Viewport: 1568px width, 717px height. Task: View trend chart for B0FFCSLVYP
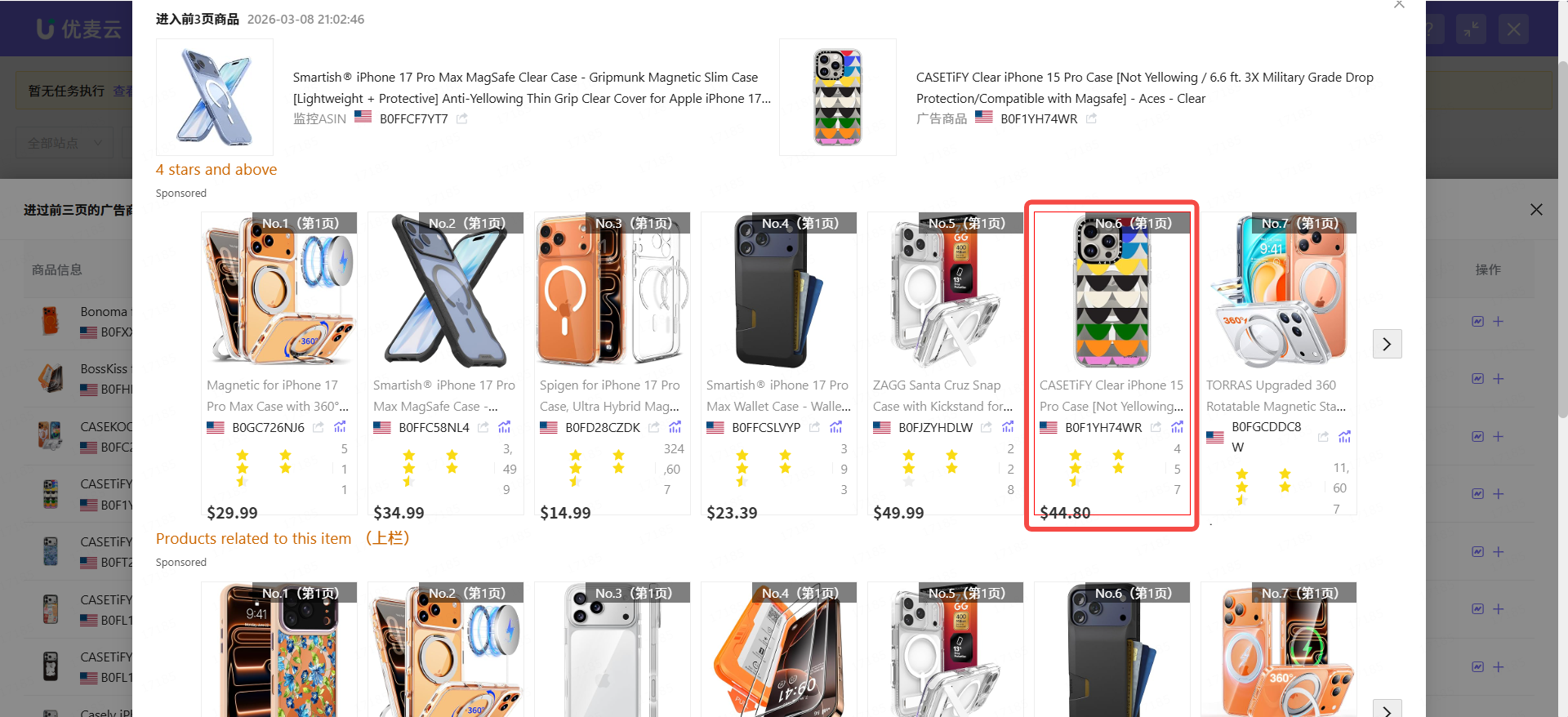tap(836, 427)
